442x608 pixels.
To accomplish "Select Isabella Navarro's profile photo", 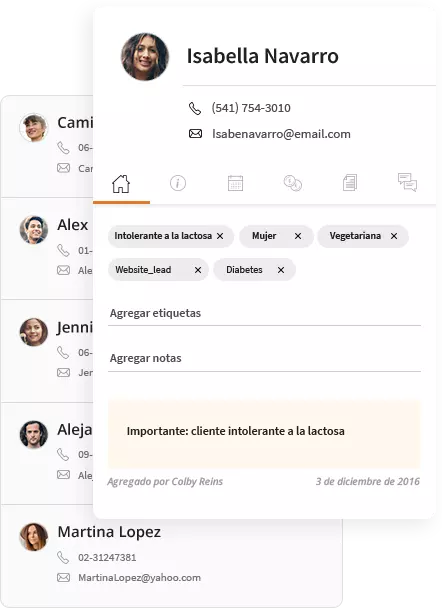I will coord(145,57).
